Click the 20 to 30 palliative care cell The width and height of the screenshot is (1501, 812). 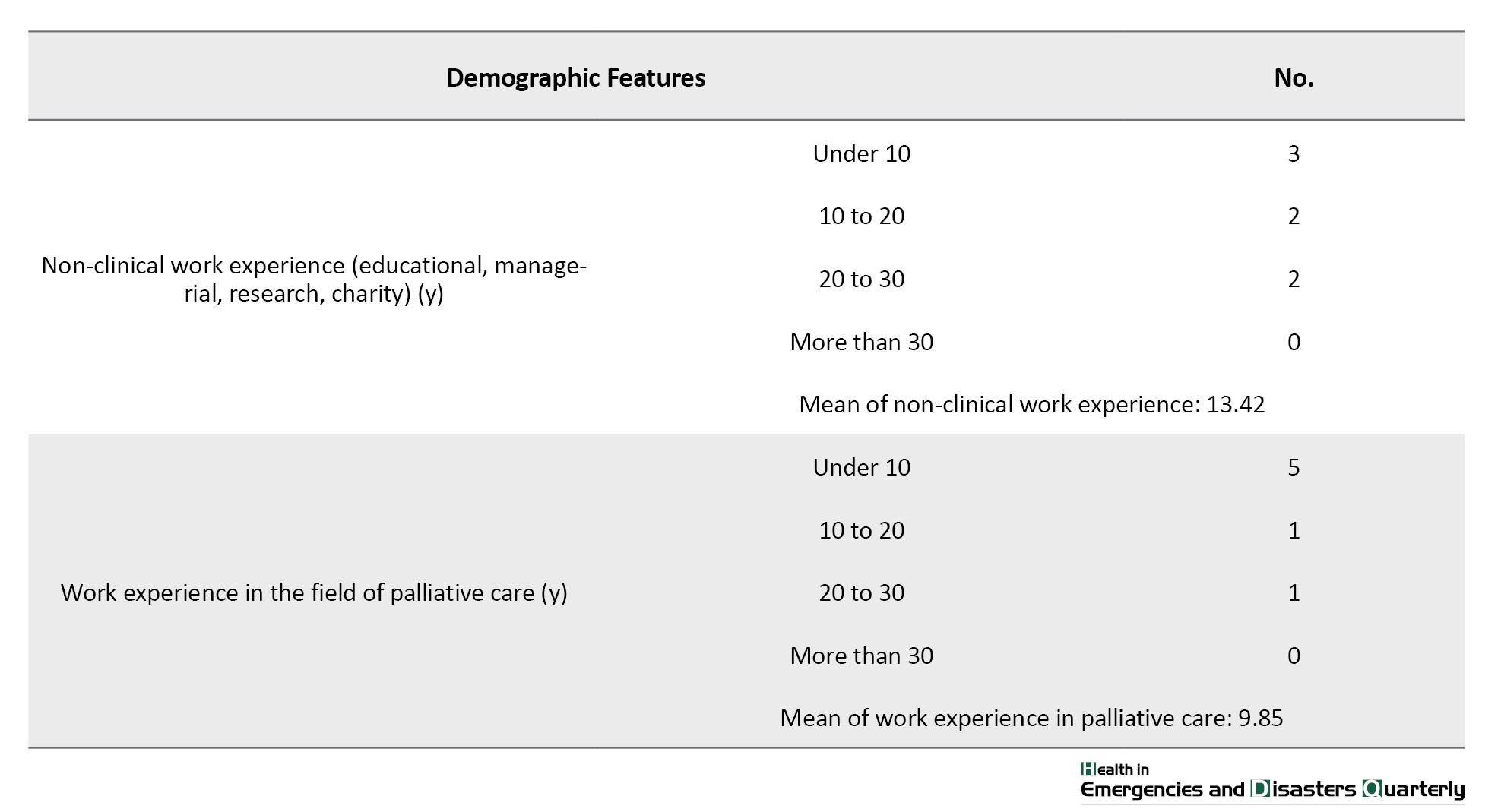coord(861,592)
